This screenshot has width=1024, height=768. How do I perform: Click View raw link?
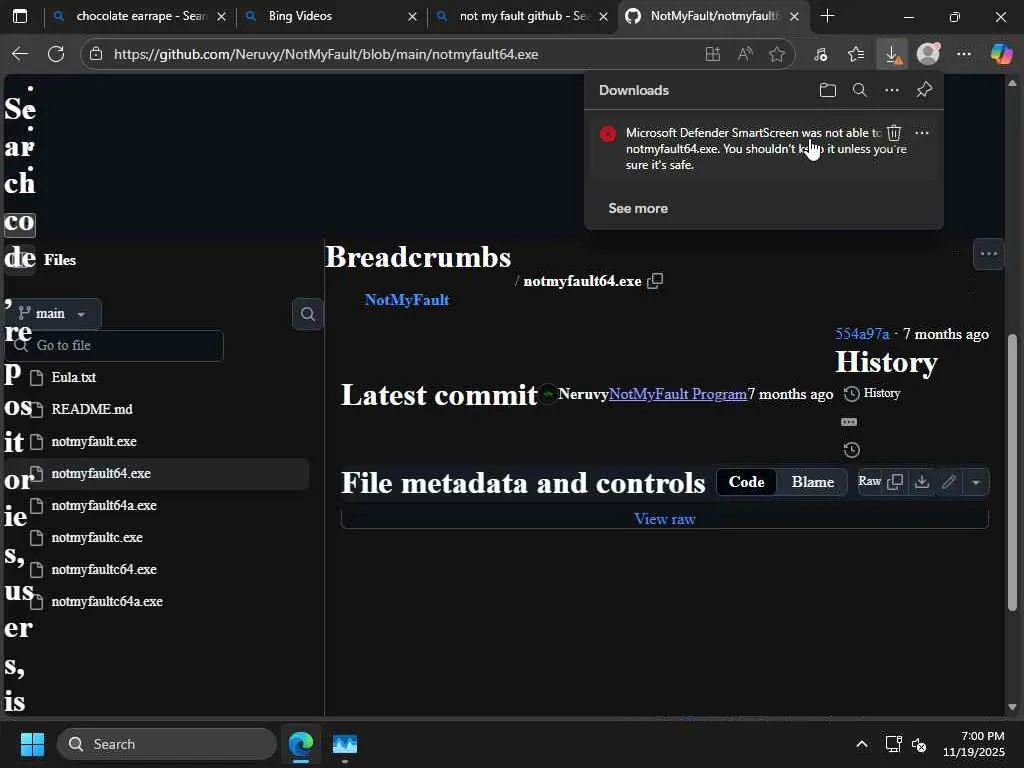coord(664,519)
